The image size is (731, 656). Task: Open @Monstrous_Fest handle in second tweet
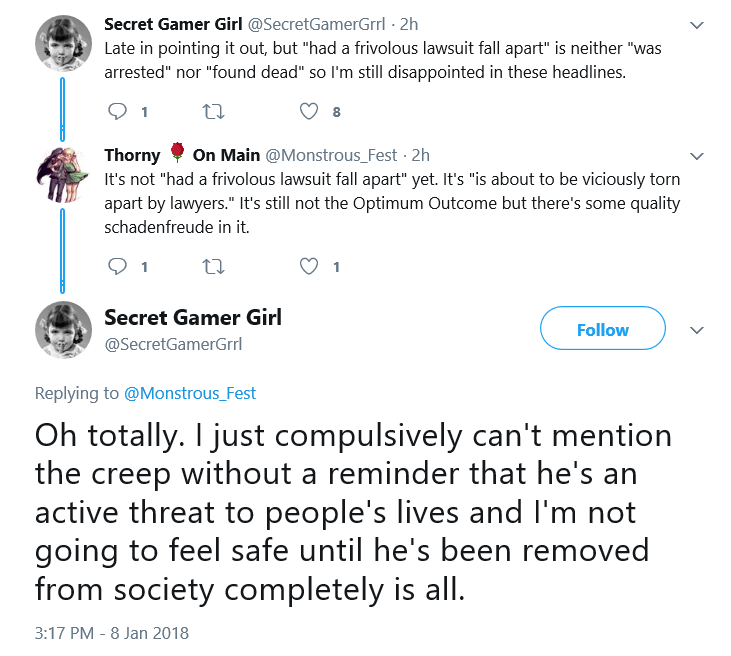click(331, 155)
